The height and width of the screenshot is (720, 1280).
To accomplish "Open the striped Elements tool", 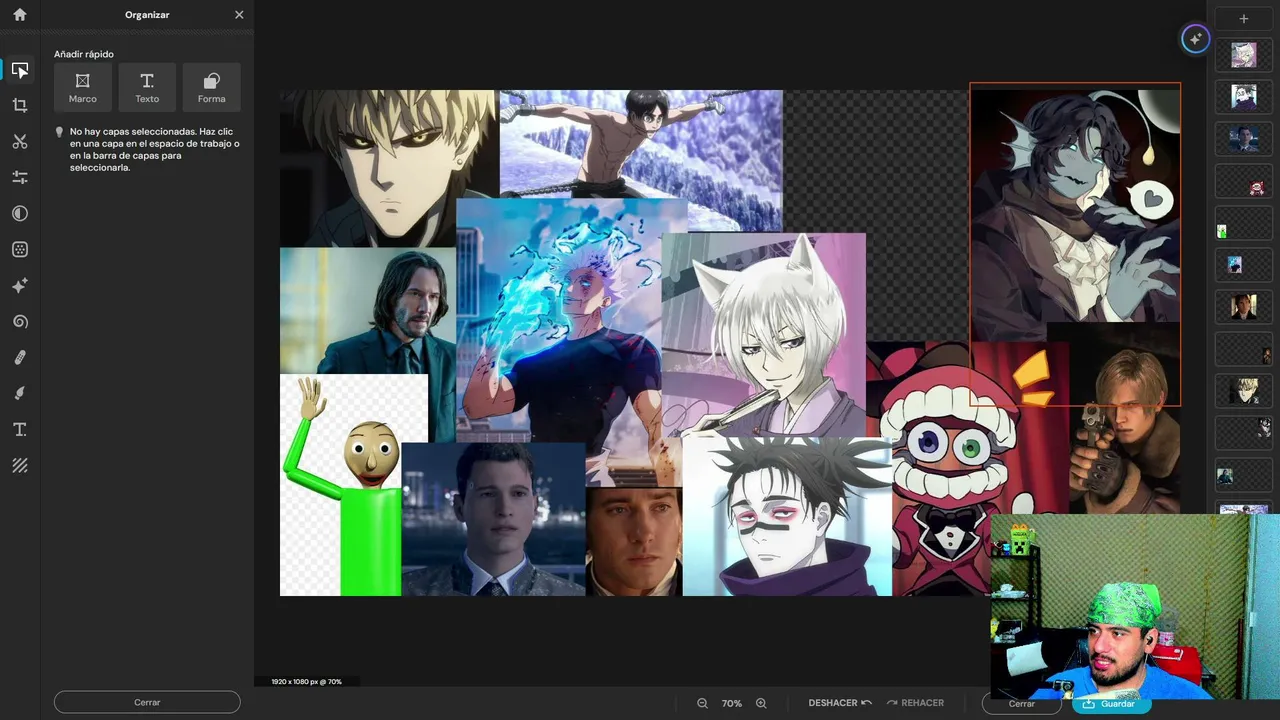I will (x=20, y=465).
